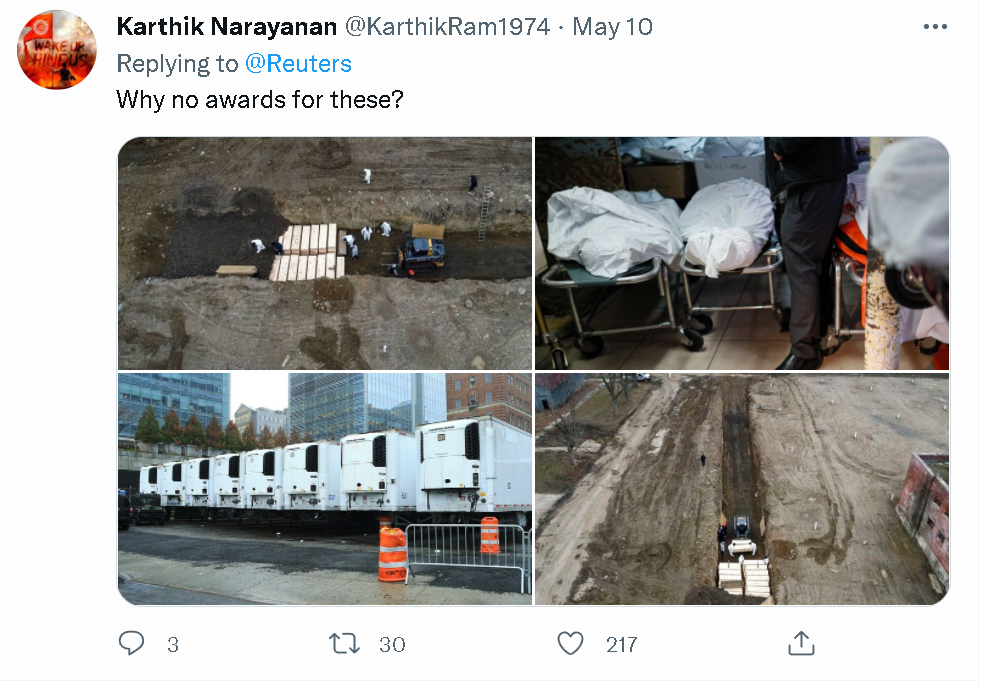Click the reply speech bubble icon
This screenshot has height=687, width=988.
(132, 643)
